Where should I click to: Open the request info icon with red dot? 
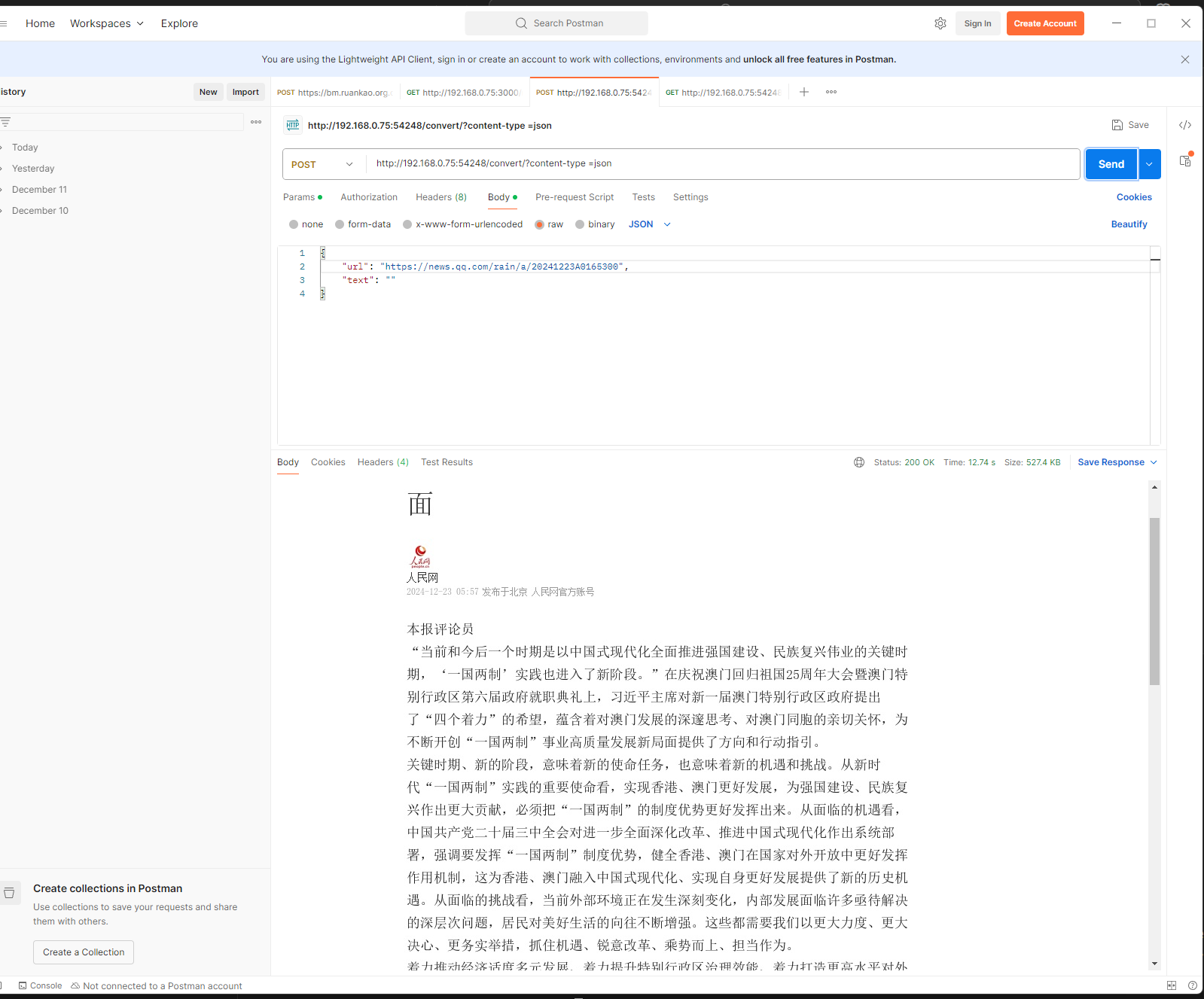1185,160
